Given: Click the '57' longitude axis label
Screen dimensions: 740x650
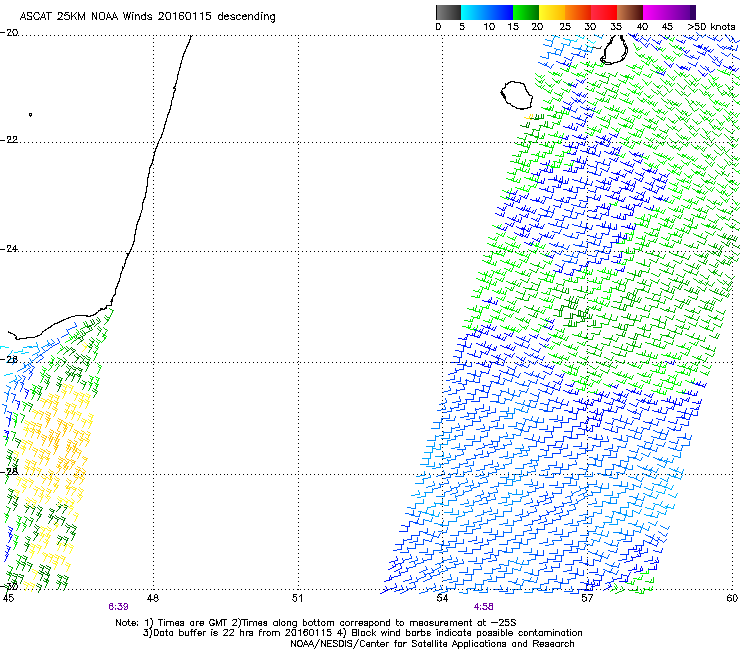Looking at the screenshot, I should click(x=587, y=598).
